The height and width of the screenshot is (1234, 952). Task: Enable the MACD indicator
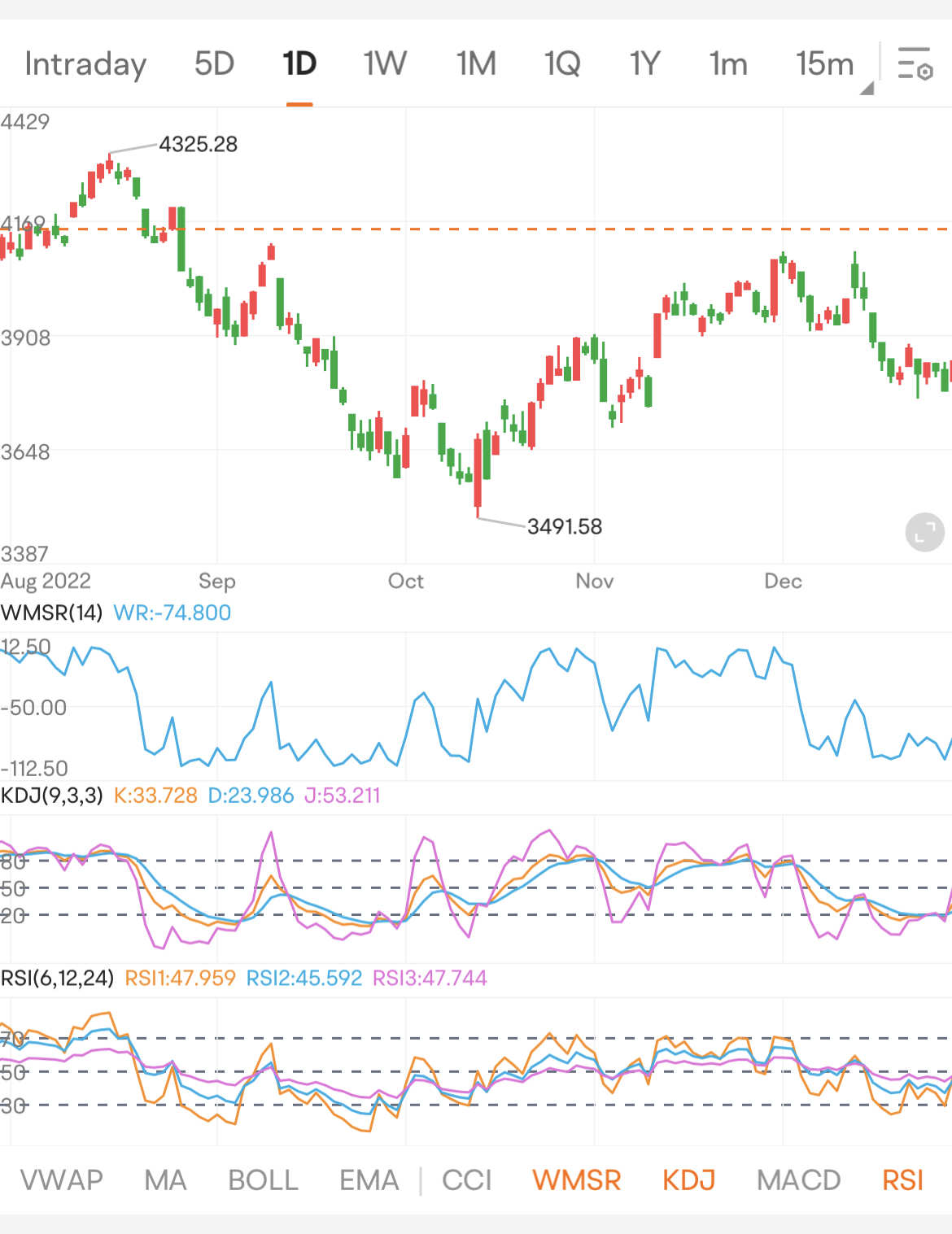[x=798, y=1179]
